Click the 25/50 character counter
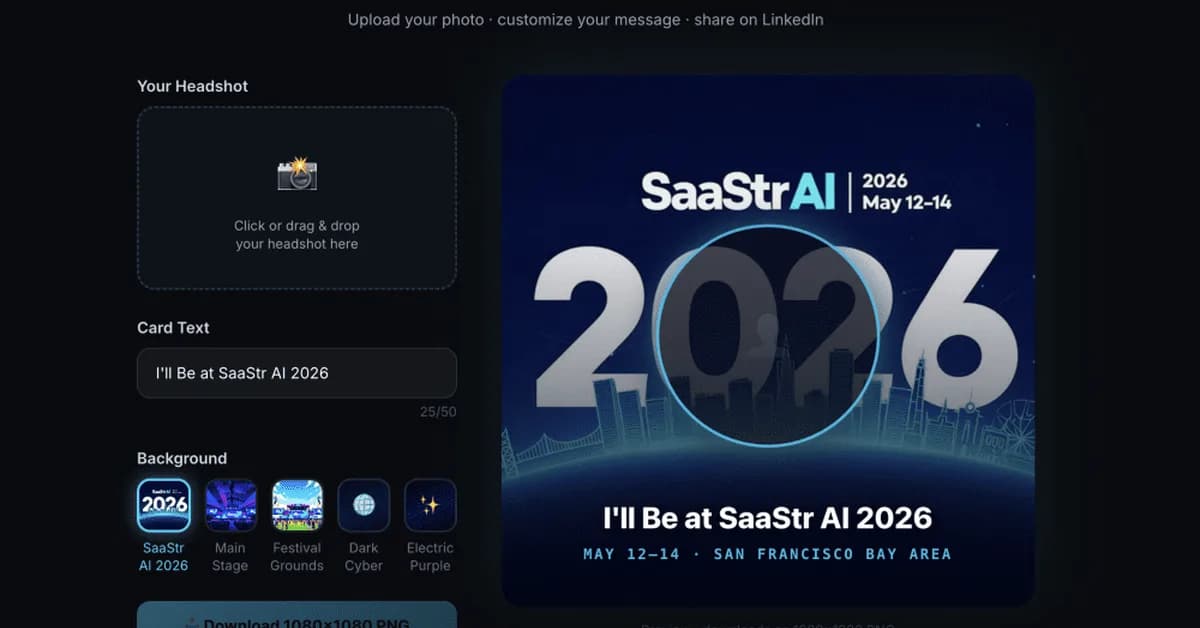The height and width of the screenshot is (628, 1200). coord(438,411)
